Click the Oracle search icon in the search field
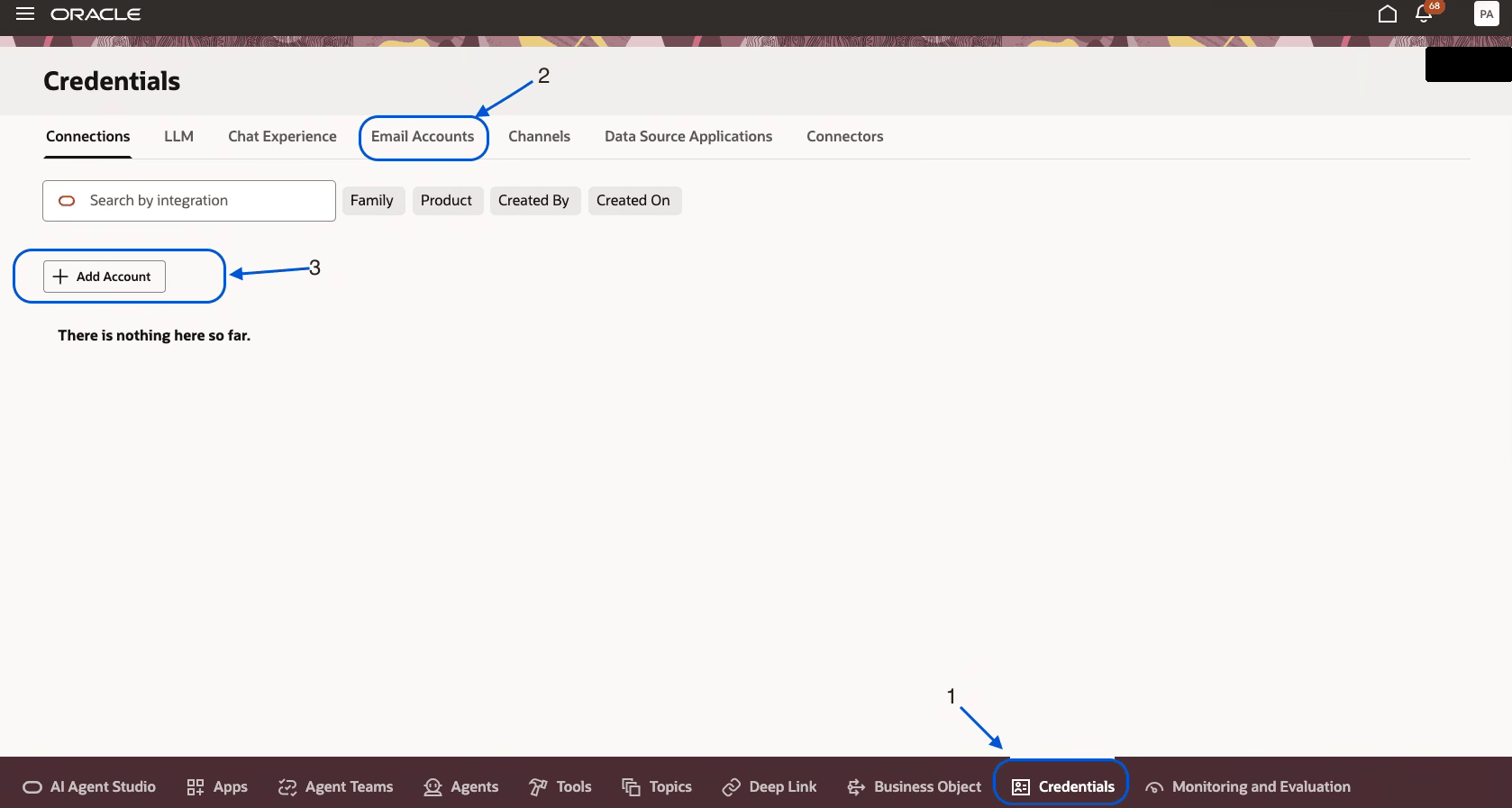Viewport: 1512px width, 808px height. point(67,201)
